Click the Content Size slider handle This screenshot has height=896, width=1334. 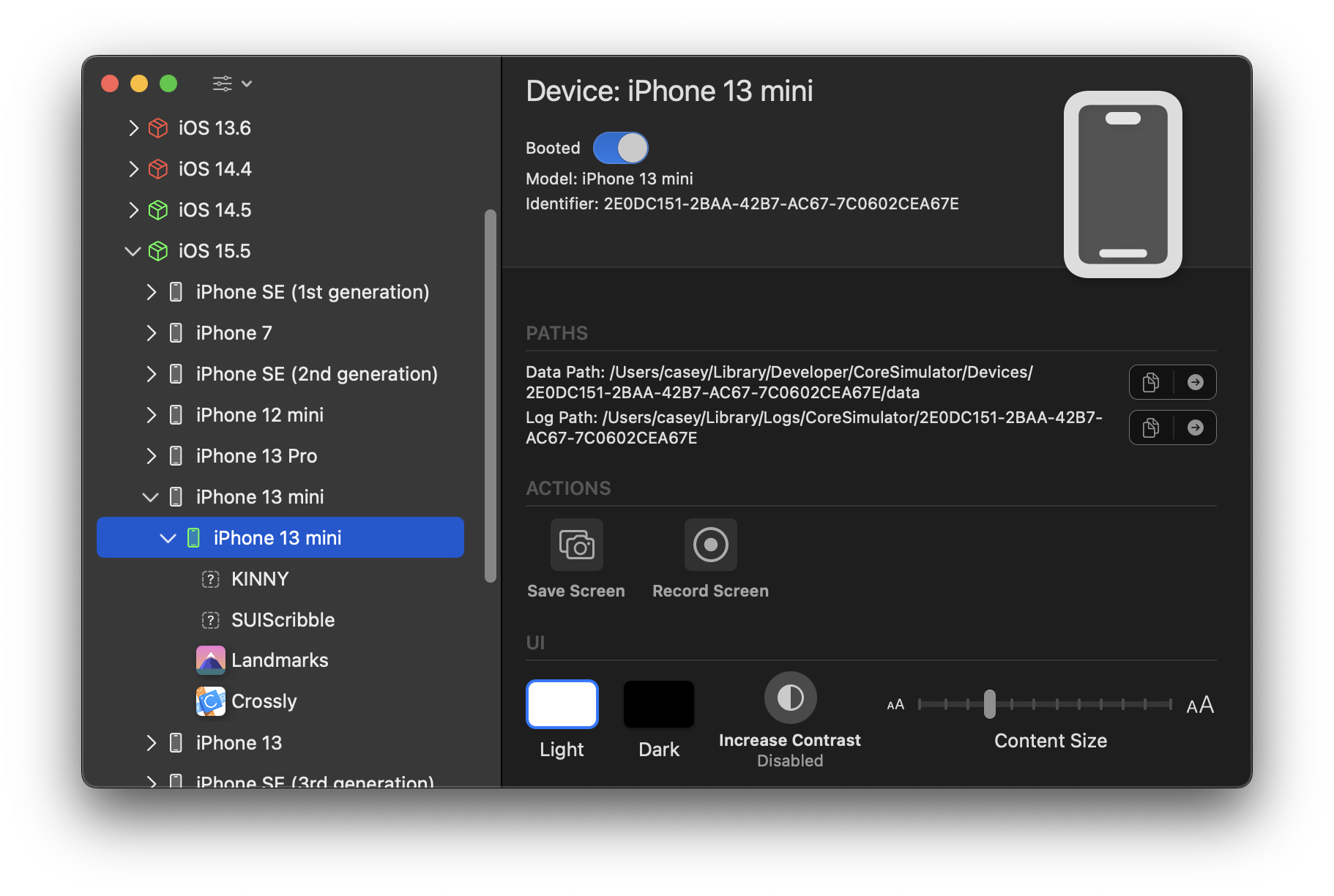click(990, 704)
